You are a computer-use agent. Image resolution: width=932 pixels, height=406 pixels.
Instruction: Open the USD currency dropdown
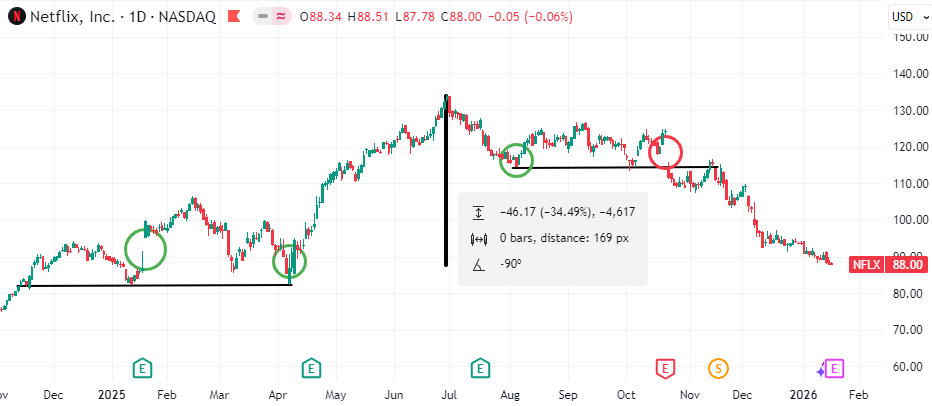point(904,16)
